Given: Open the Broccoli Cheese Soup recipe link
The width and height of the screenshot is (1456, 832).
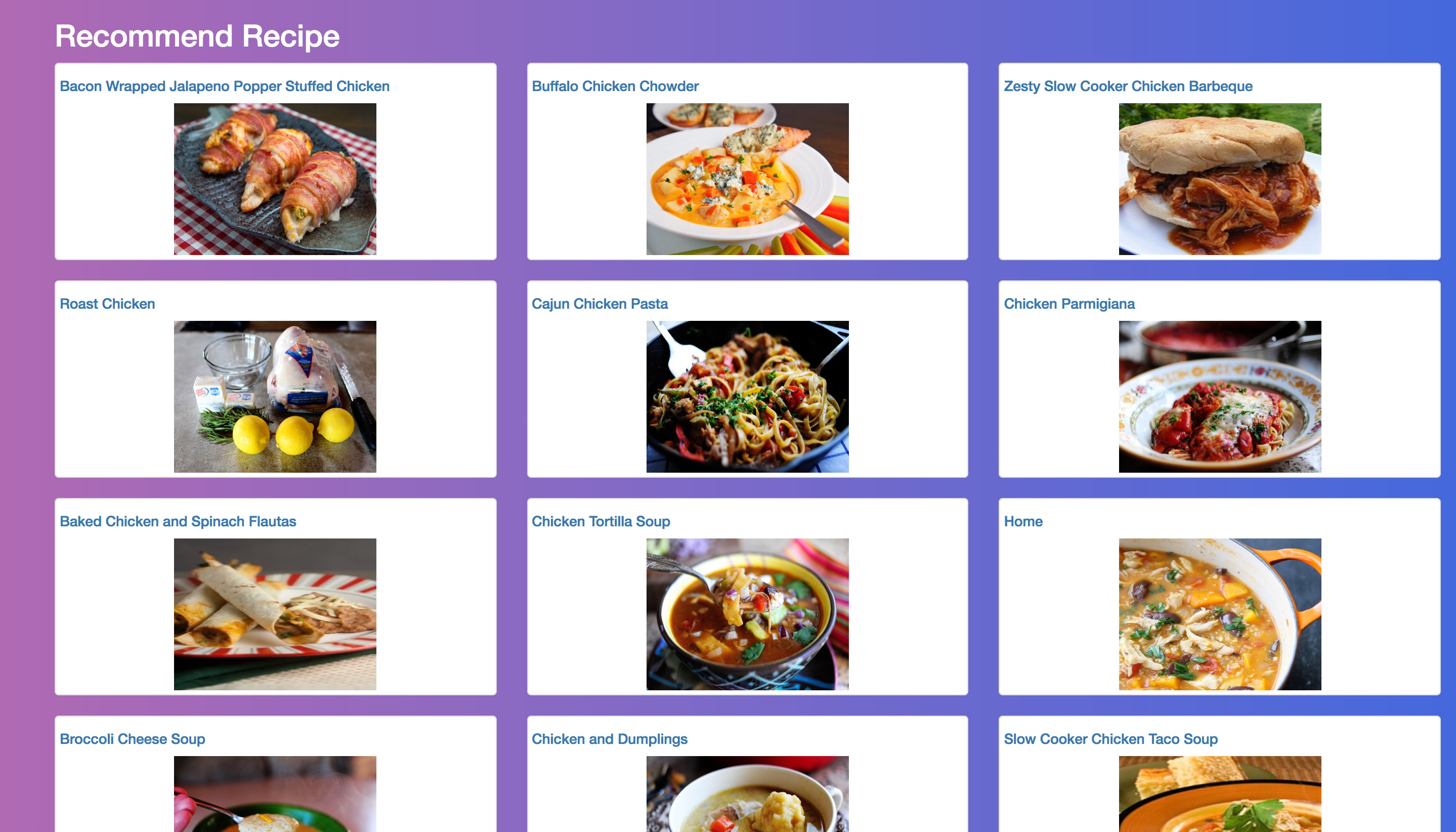Looking at the screenshot, I should pos(133,739).
